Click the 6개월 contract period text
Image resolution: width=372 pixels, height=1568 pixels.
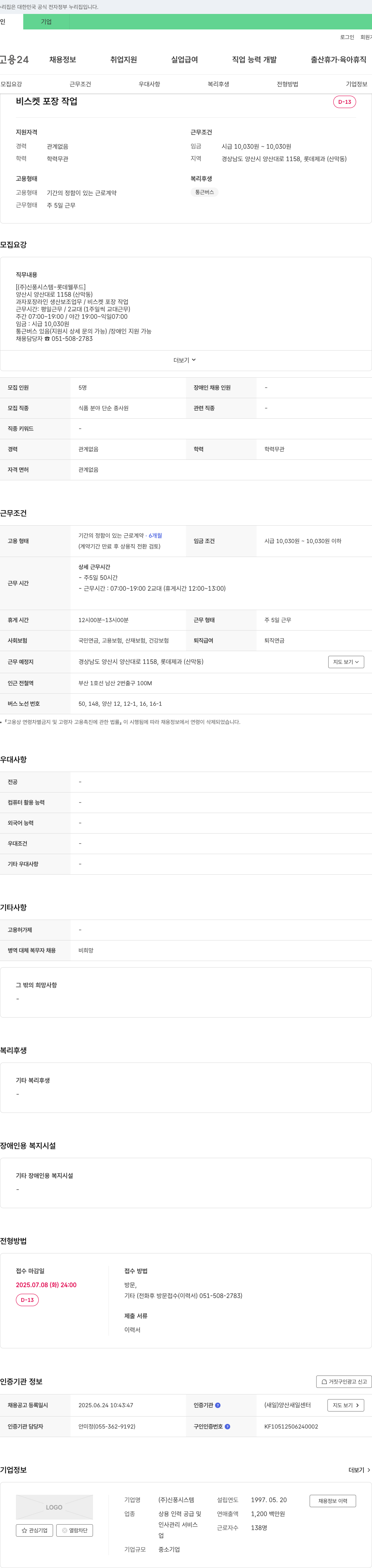pyautogui.click(x=155, y=536)
